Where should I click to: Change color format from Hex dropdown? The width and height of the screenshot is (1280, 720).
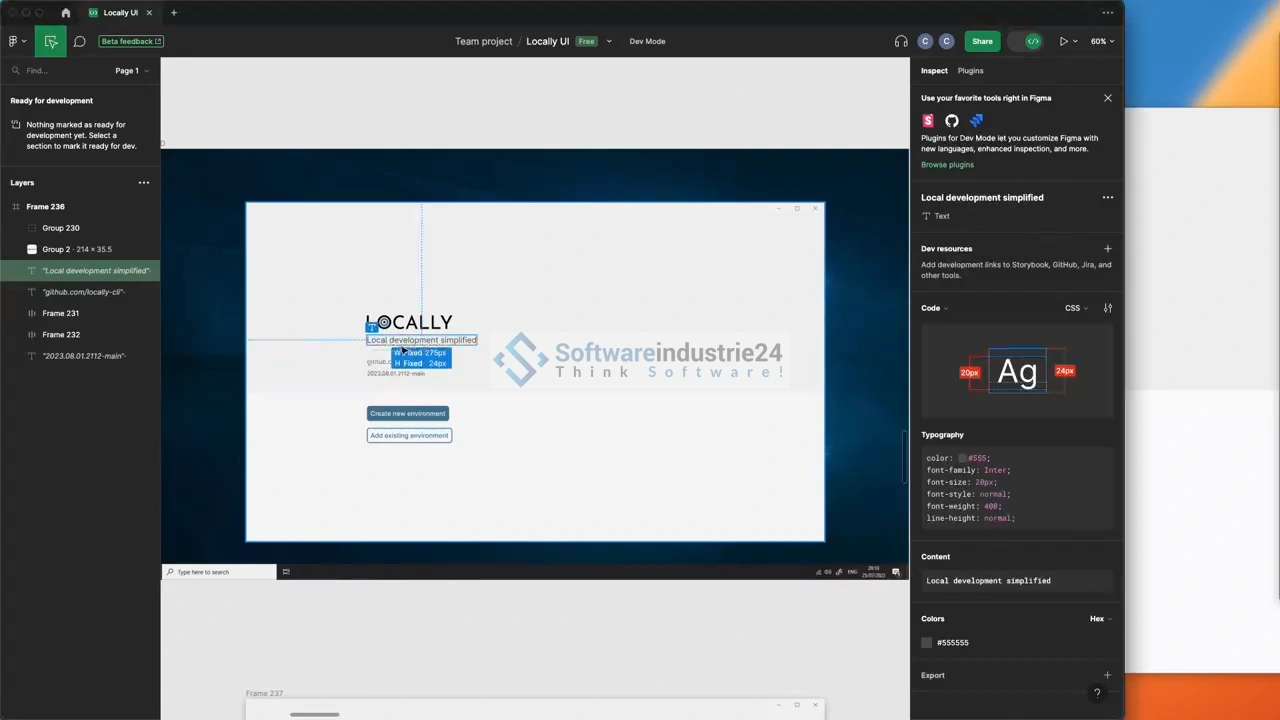[1100, 619]
